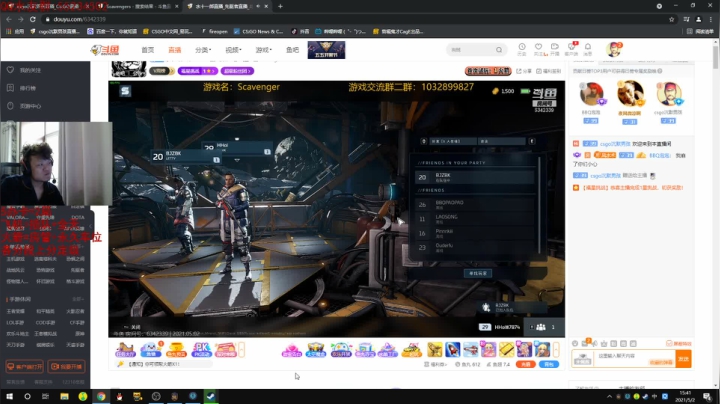Open the 福利 dropdown below player
Image resolution: width=720 pixels, height=404 pixels.
(435, 364)
